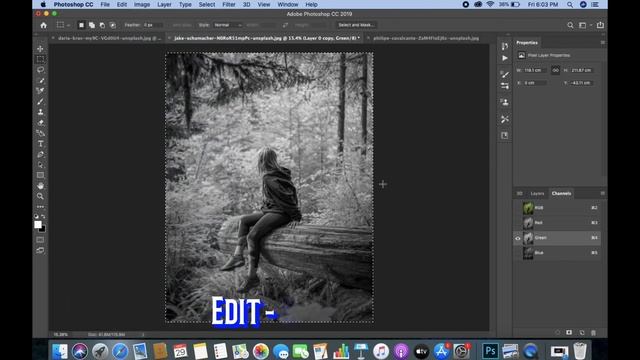Click Create new channel icon

pos(582,333)
